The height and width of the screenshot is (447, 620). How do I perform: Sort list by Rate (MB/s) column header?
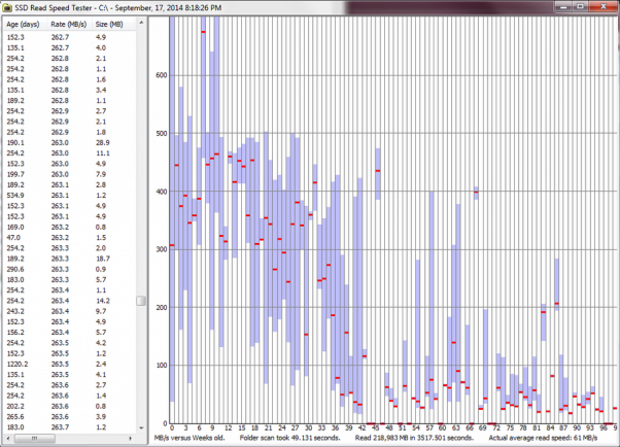tap(67, 23)
